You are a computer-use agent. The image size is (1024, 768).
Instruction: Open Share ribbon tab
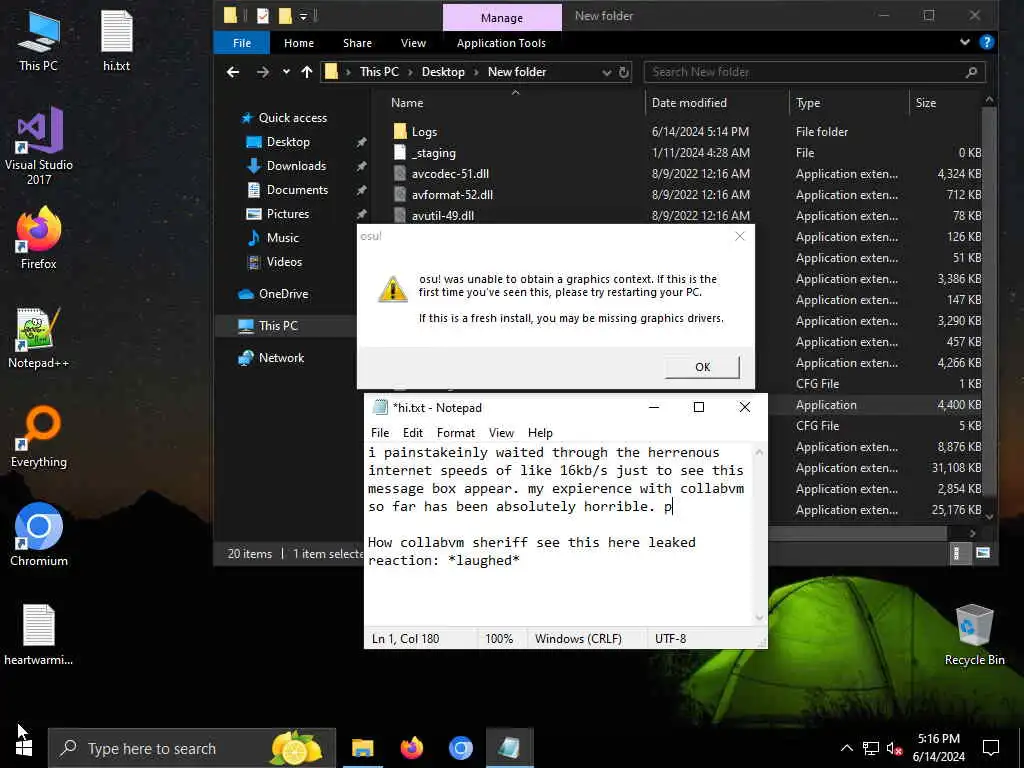tap(357, 43)
